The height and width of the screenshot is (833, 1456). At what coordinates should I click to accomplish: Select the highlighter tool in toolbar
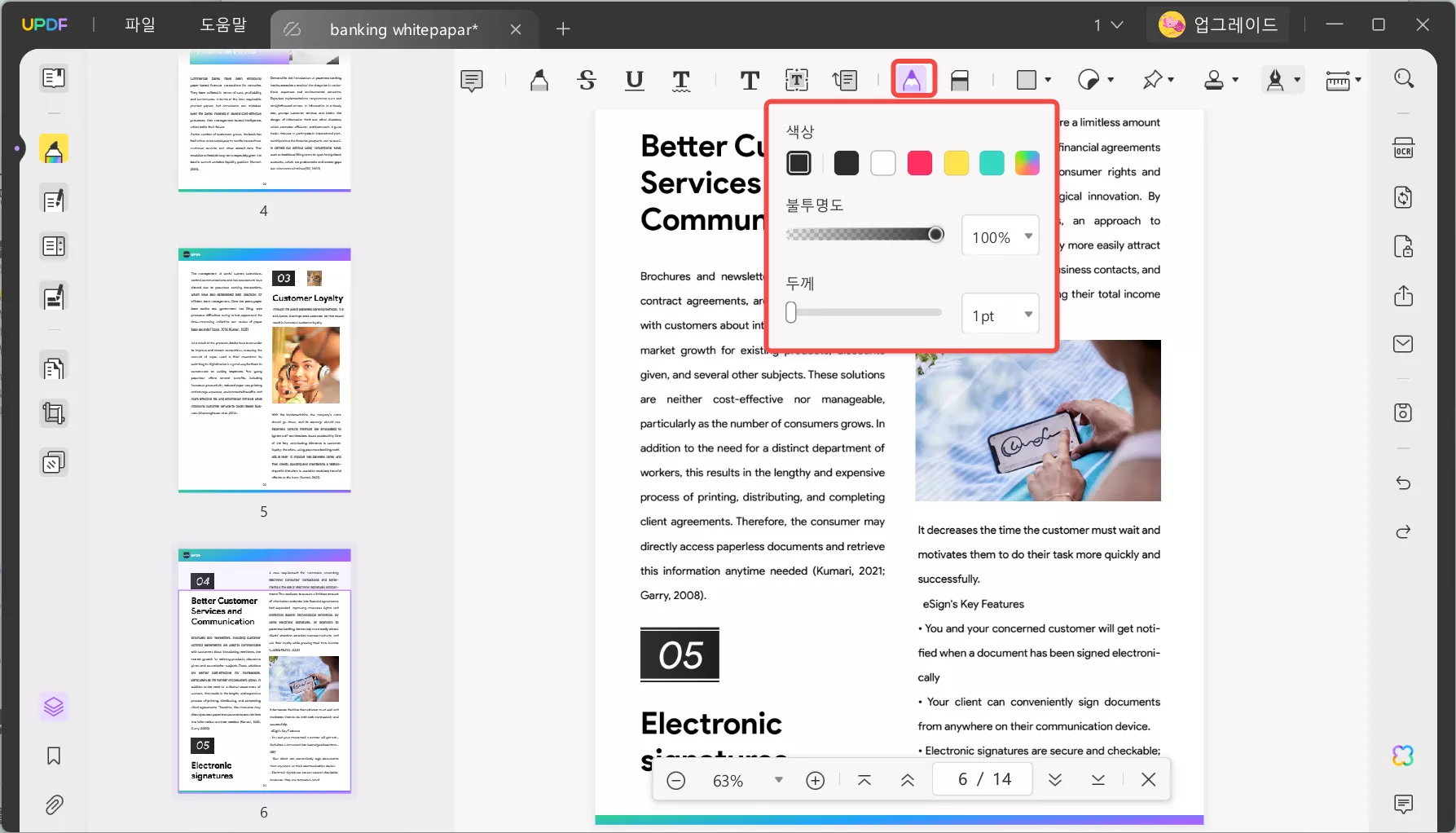point(539,80)
